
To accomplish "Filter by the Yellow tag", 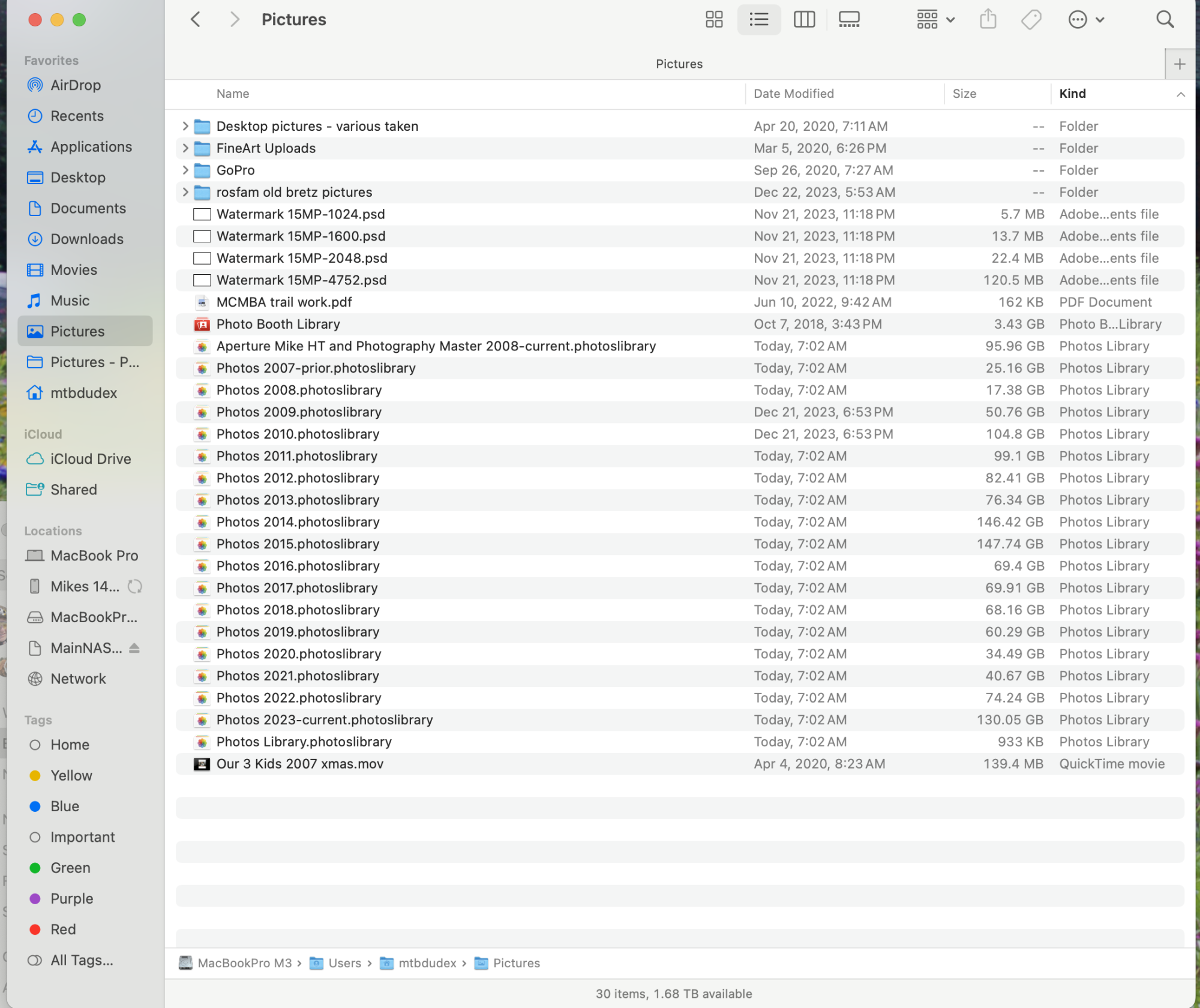I will [71, 776].
